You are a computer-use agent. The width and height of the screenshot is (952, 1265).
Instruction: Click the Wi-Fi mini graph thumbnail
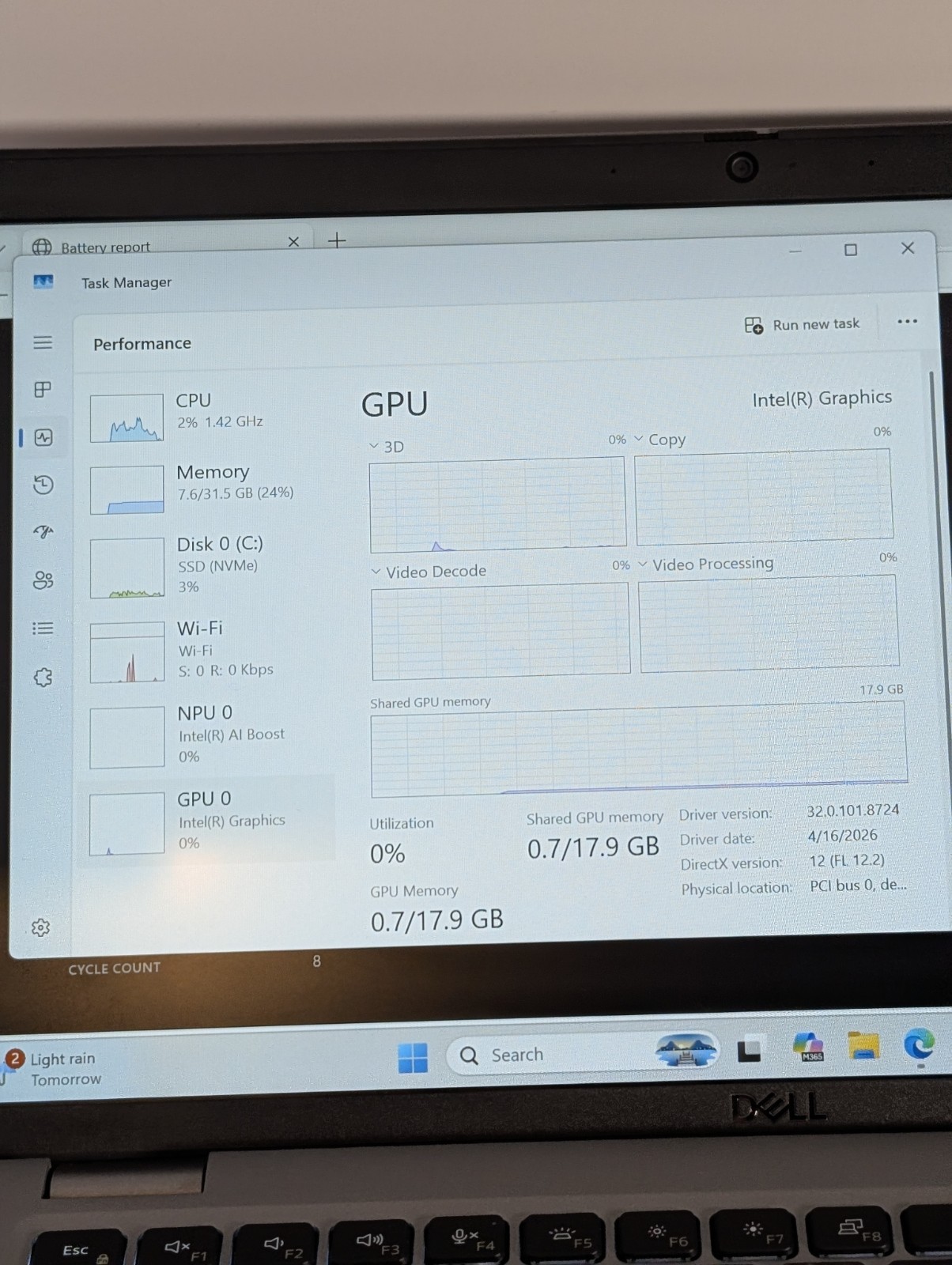click(127, 653)
